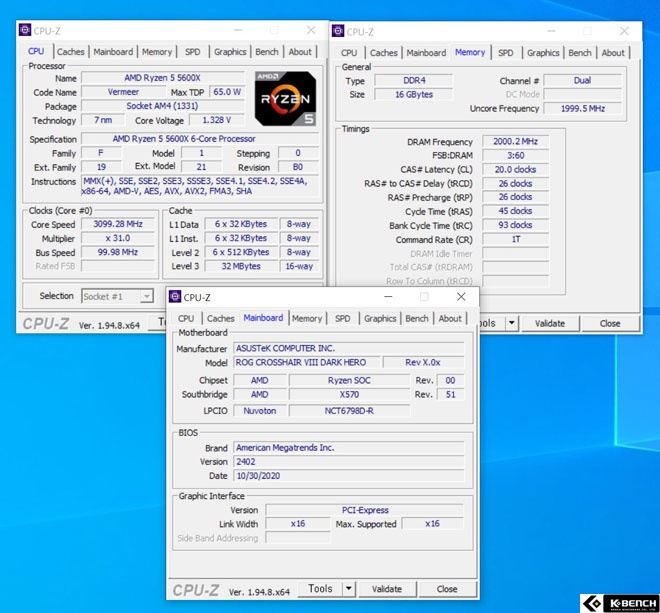660x613 pixels.
Task: Click the Channel # value Dual
Action: click(583, 80)
